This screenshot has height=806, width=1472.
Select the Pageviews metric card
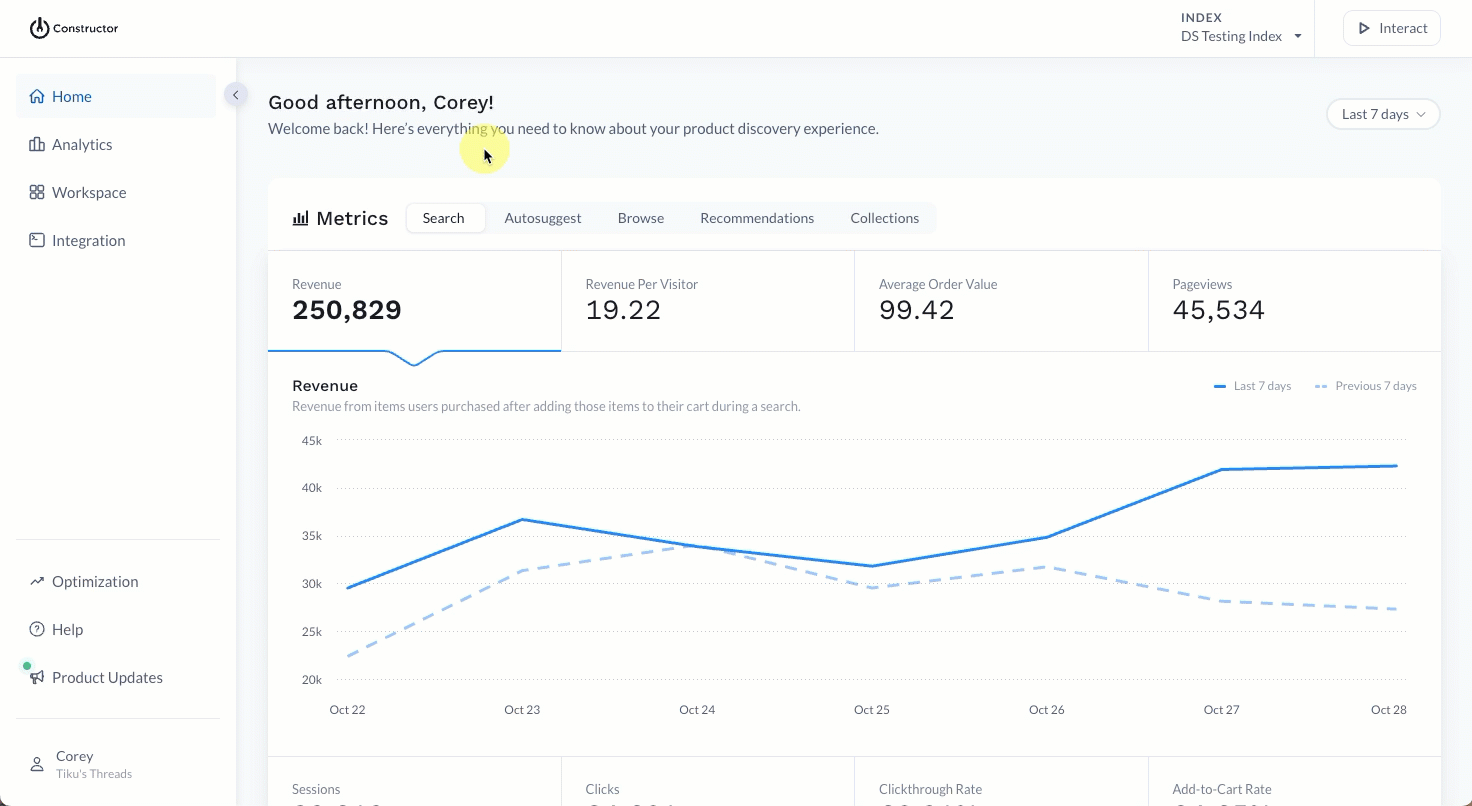click(1295, 301)
